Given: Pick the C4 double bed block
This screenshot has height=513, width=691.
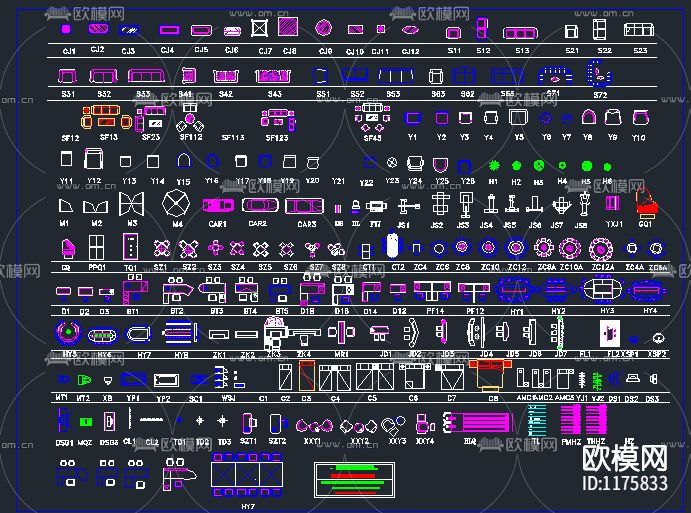Looking at the screenshot, I should coord(334,378).
